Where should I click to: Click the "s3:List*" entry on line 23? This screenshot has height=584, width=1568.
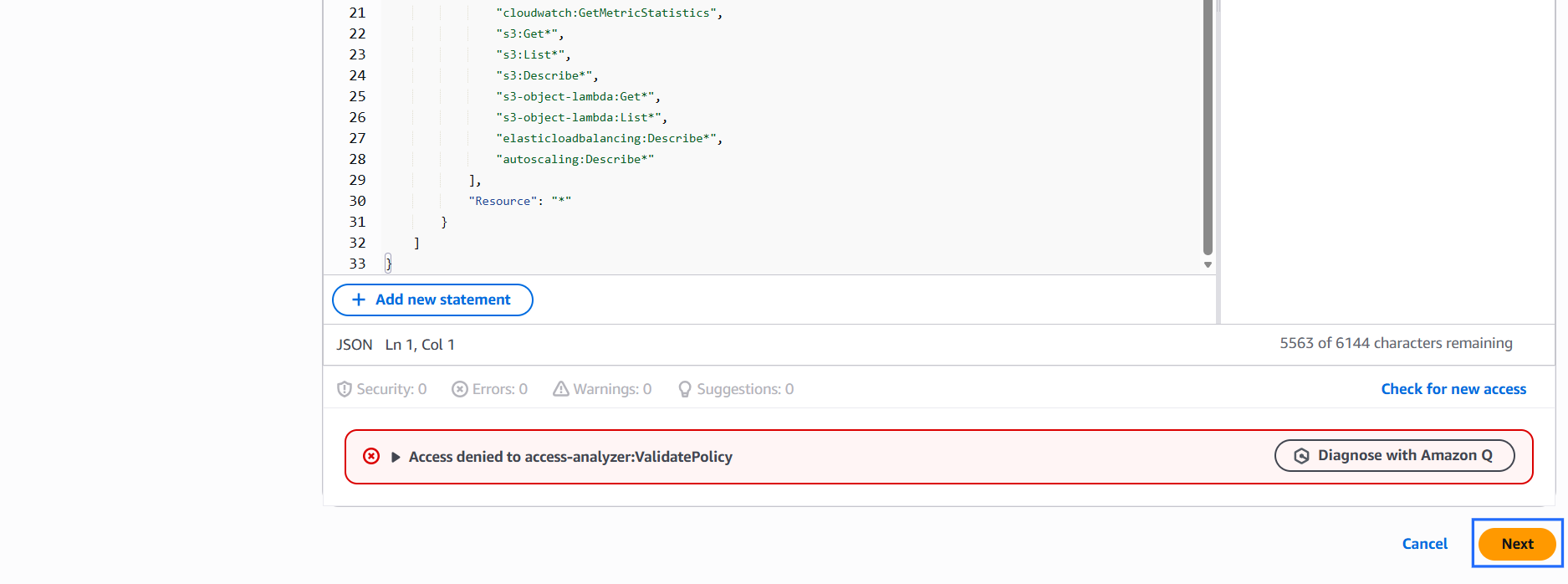(532, 54)
